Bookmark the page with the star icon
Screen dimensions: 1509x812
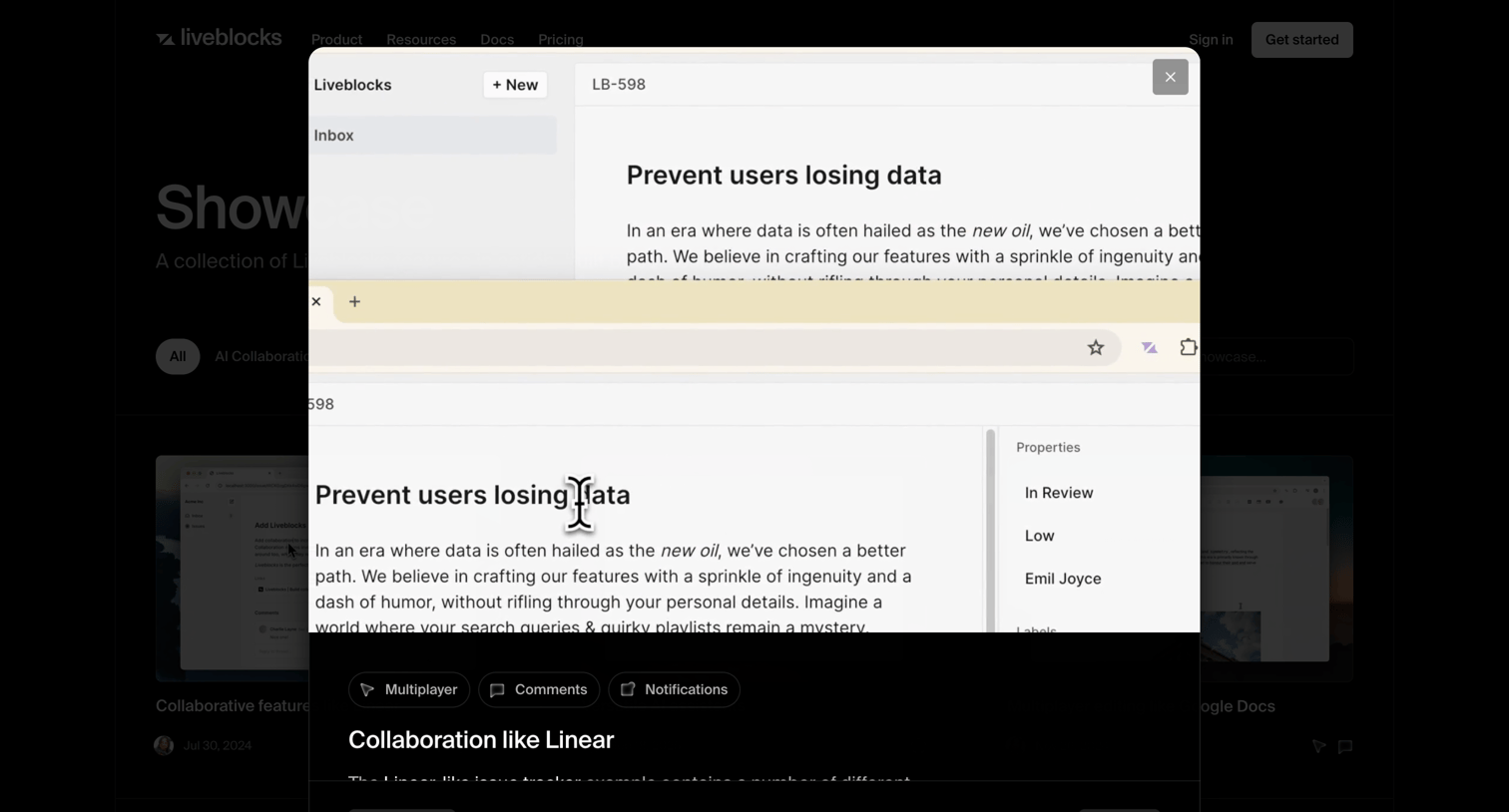(x=1096, y=347)
